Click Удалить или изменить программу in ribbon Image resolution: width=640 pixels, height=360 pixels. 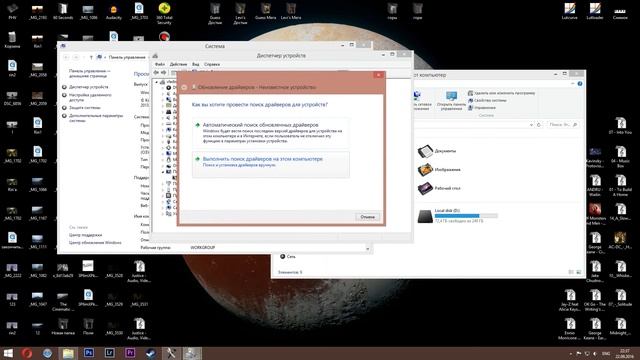[x=501, y=93]
